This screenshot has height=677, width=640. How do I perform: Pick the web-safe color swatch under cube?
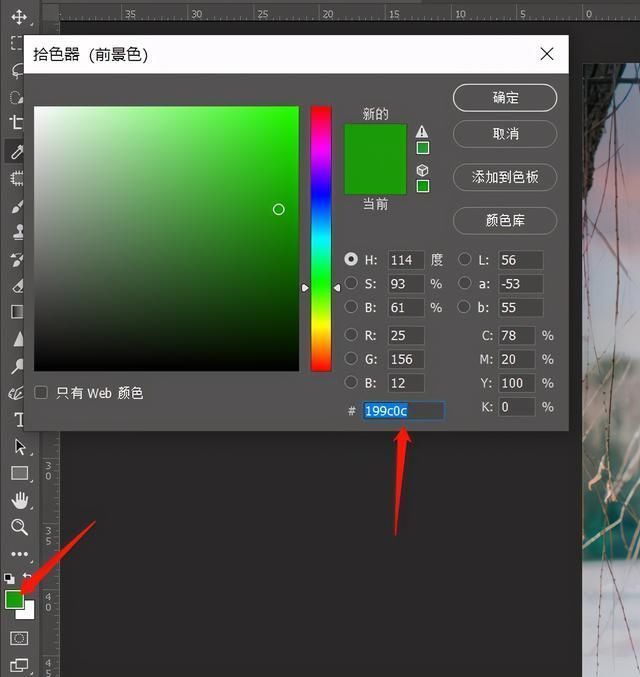[423, 186]
